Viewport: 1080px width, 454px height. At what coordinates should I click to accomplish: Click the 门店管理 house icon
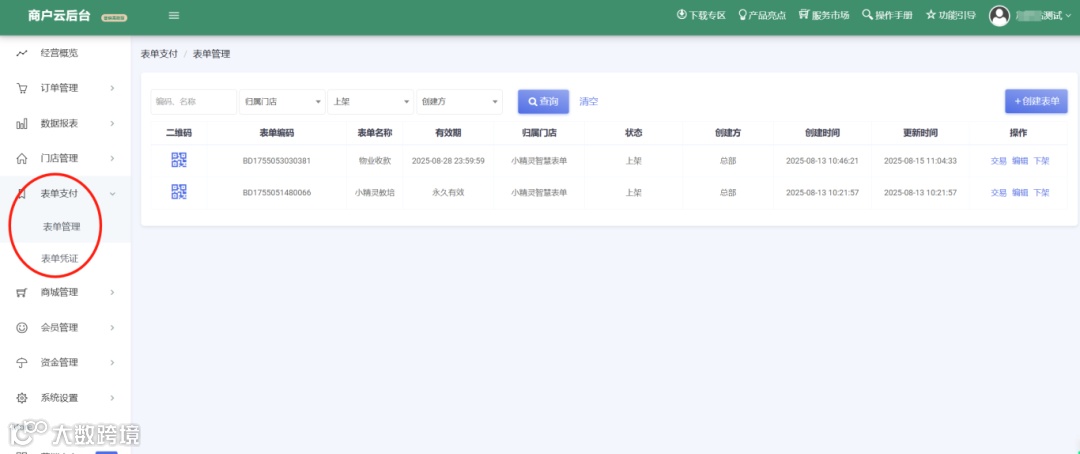[x=21, y=158]
